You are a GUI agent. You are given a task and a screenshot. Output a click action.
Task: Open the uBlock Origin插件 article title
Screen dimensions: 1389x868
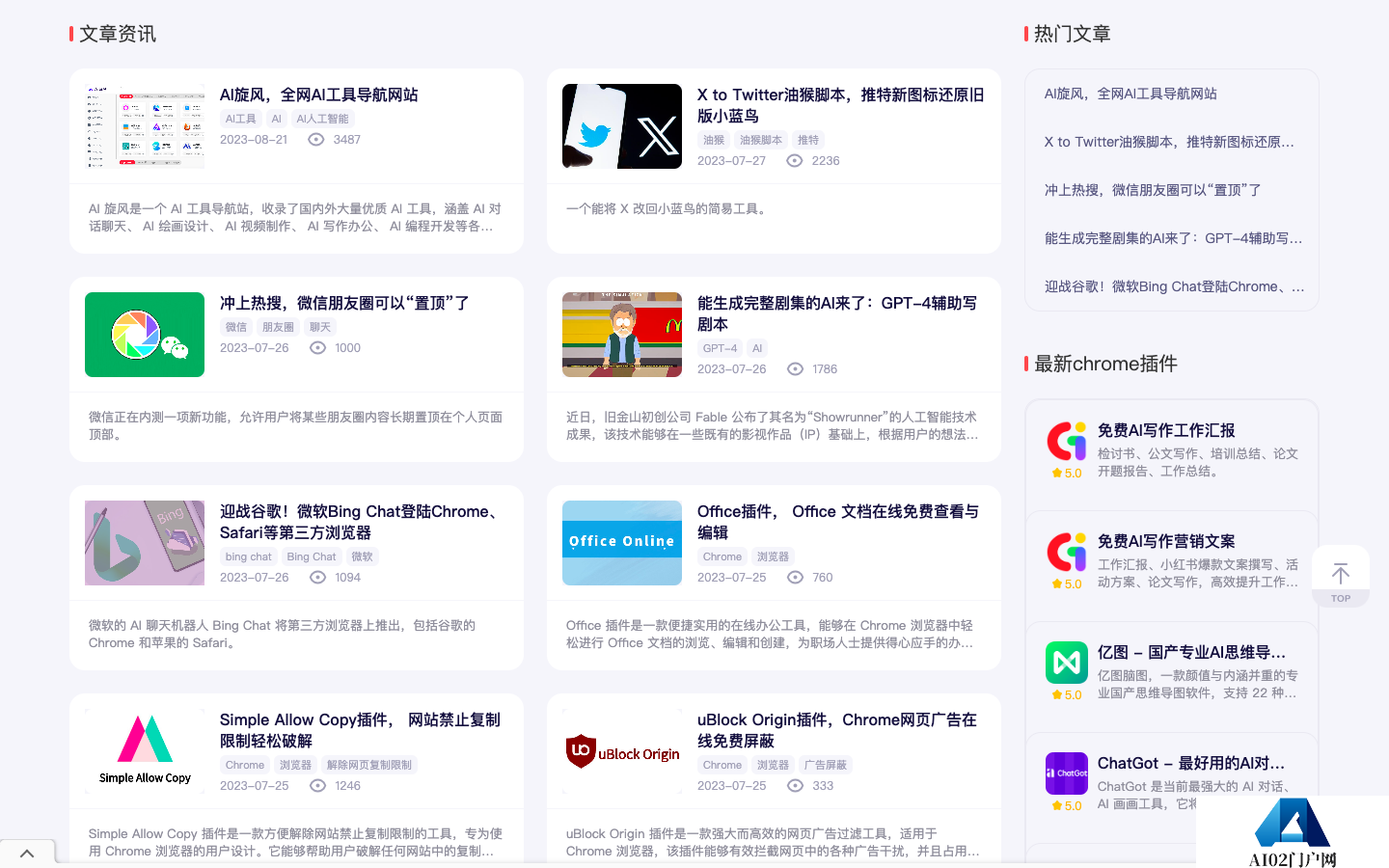837,730
